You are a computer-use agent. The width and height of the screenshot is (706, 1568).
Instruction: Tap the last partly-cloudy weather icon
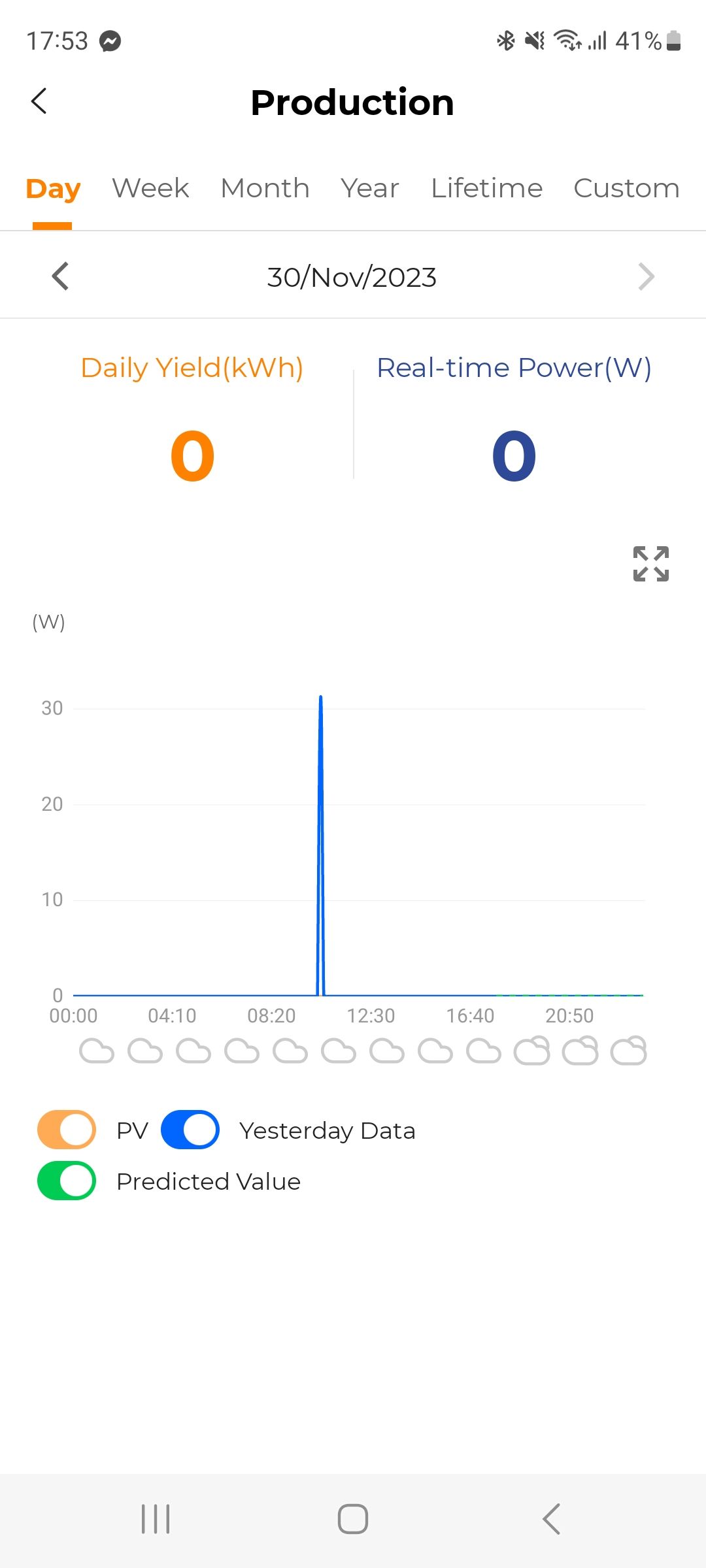coord(629,1050)
